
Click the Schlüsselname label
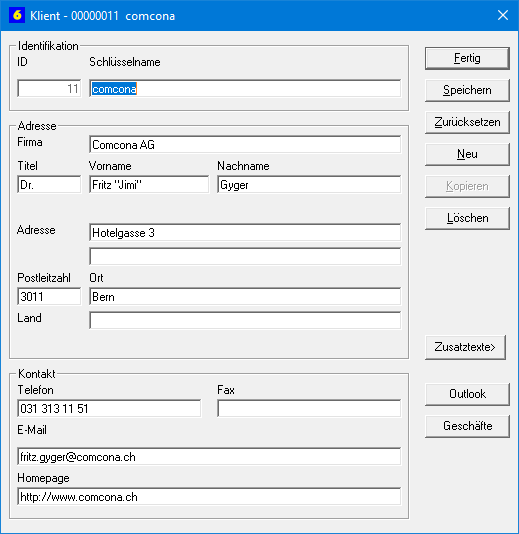coord(125,62)
